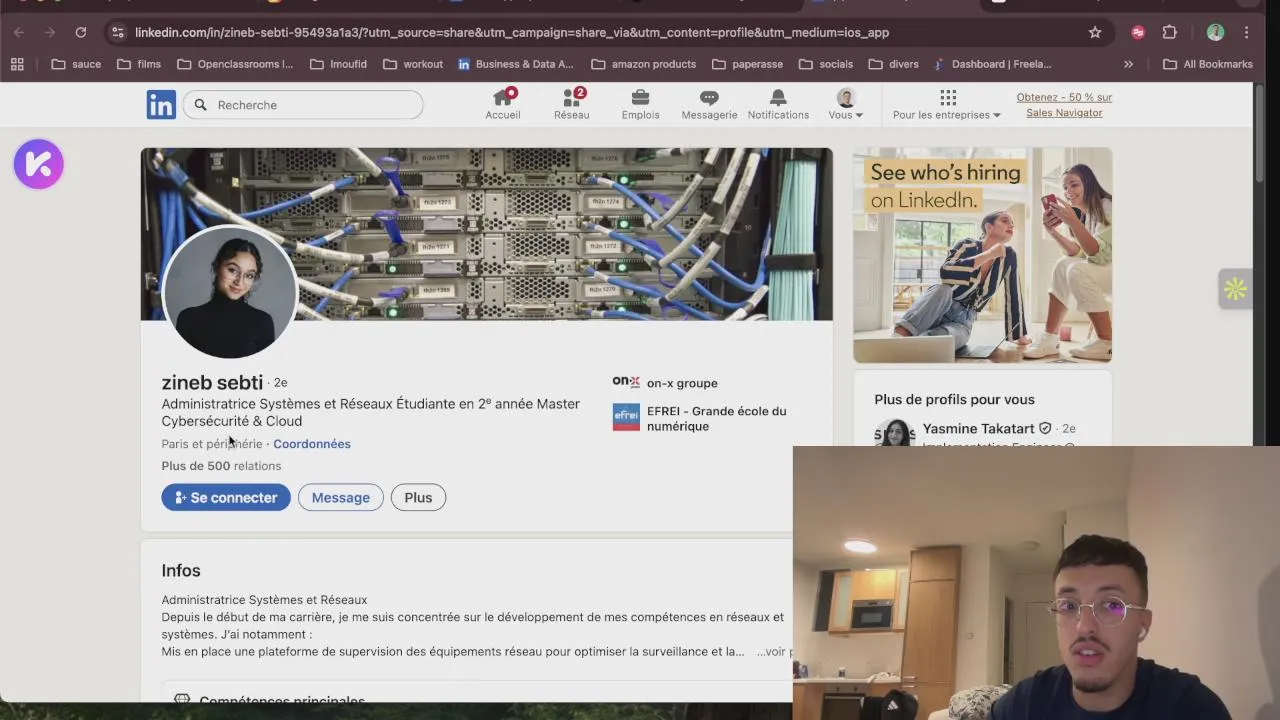
Task: Open the Vous profile menu
Action: [846, 104]
